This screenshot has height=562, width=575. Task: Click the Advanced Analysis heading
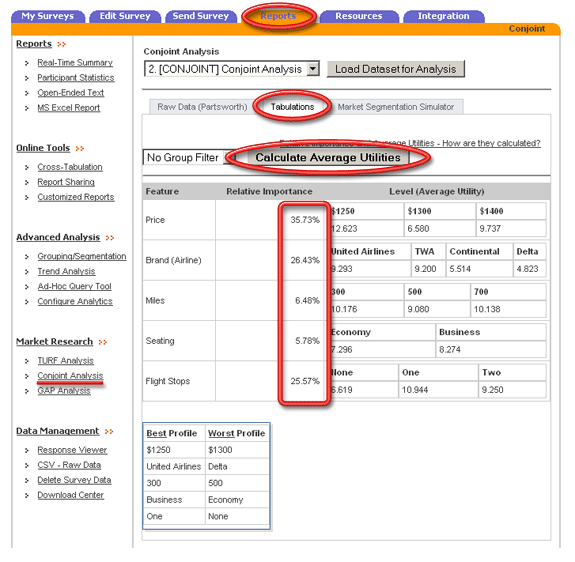pyautogui.click(x=58, y=238)
